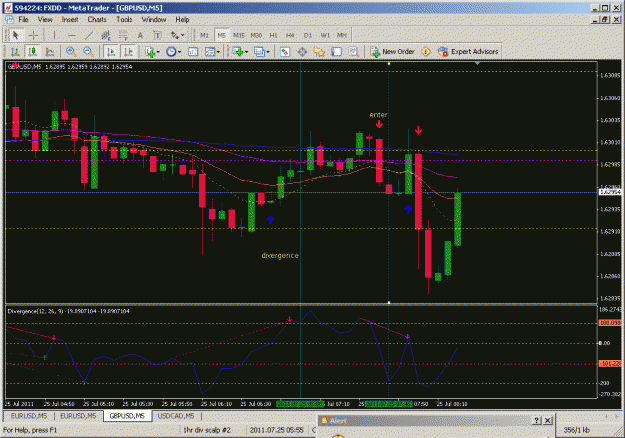This screenshot has height=438, width=625.
Task: Switch to the USDCAD,M5 chart tab
Action: point(176,416)
